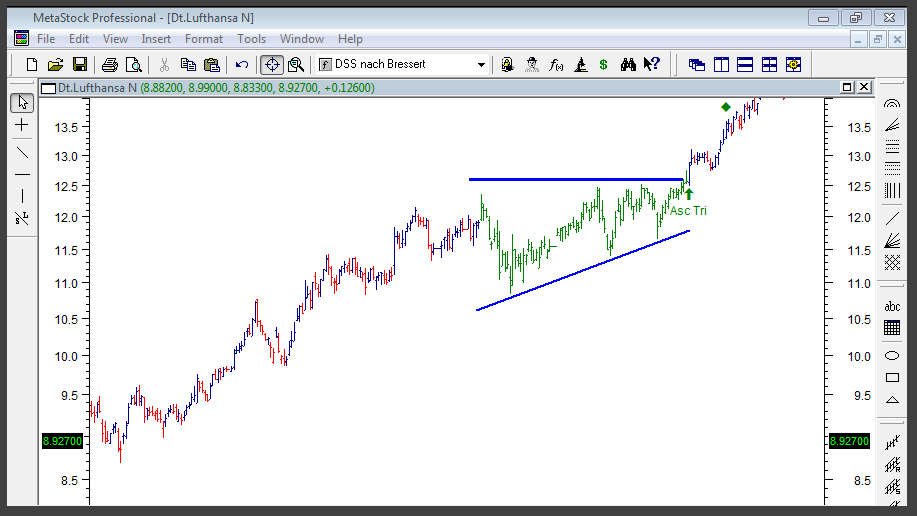Open the Tools menu
917x516 pixels.
251,39
